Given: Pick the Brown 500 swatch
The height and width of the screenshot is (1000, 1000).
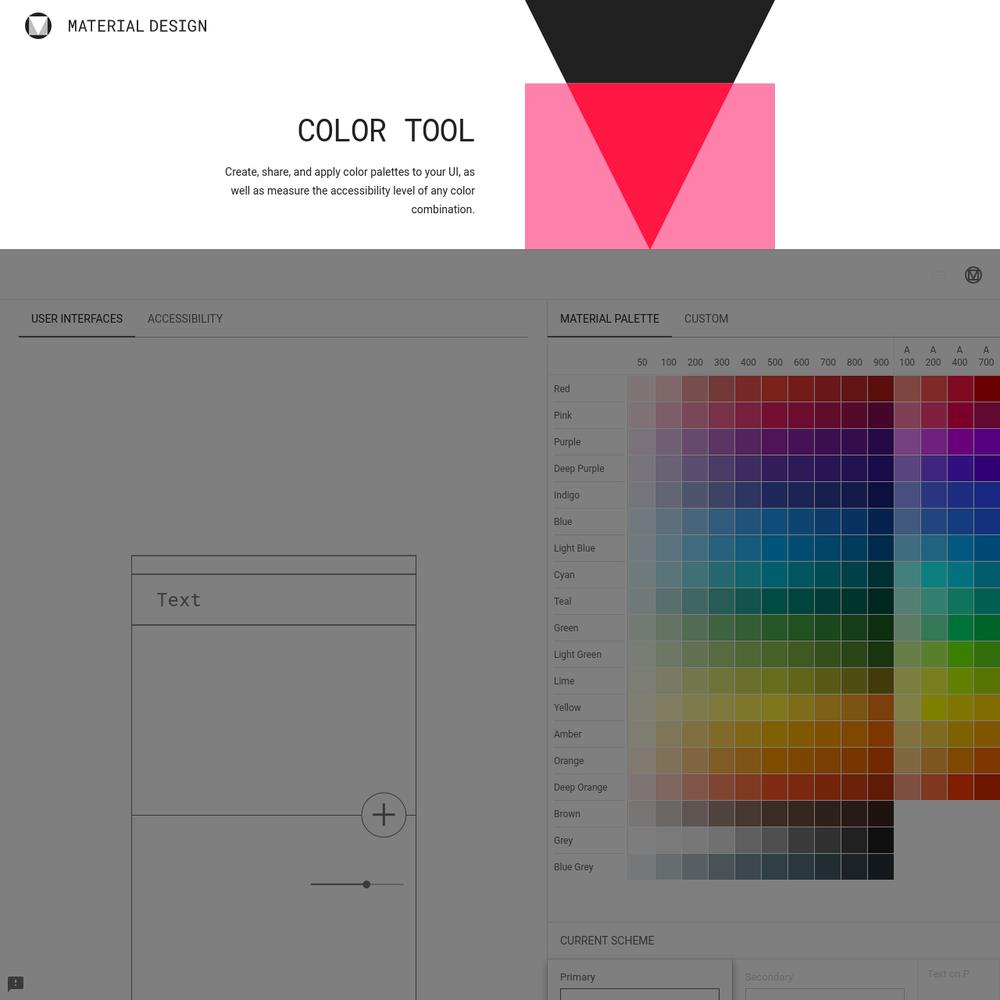Looking at the screenshot, I should pos(774,814).
